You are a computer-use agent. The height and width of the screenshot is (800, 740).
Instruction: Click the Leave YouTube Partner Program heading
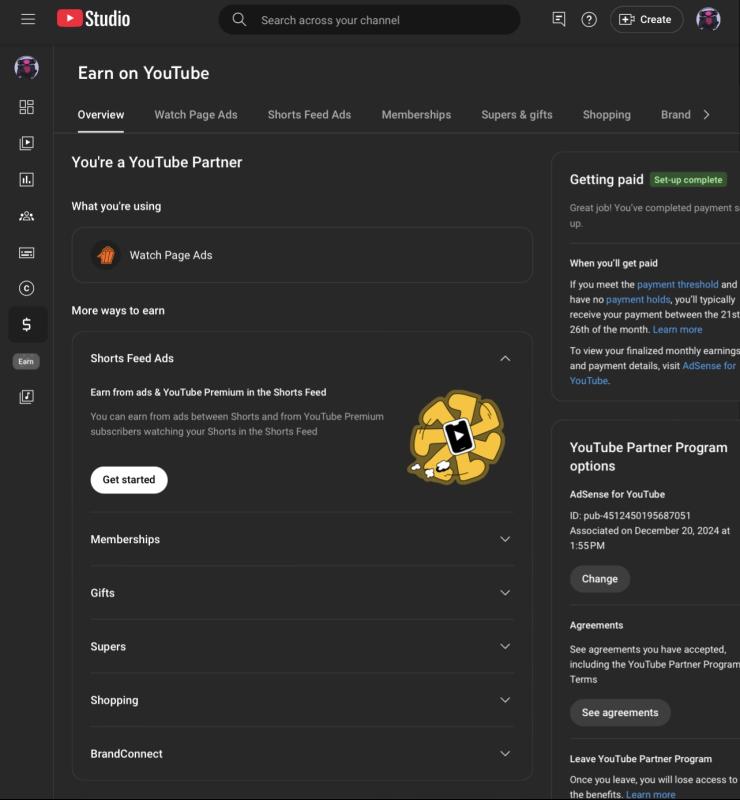coord(640,759)
